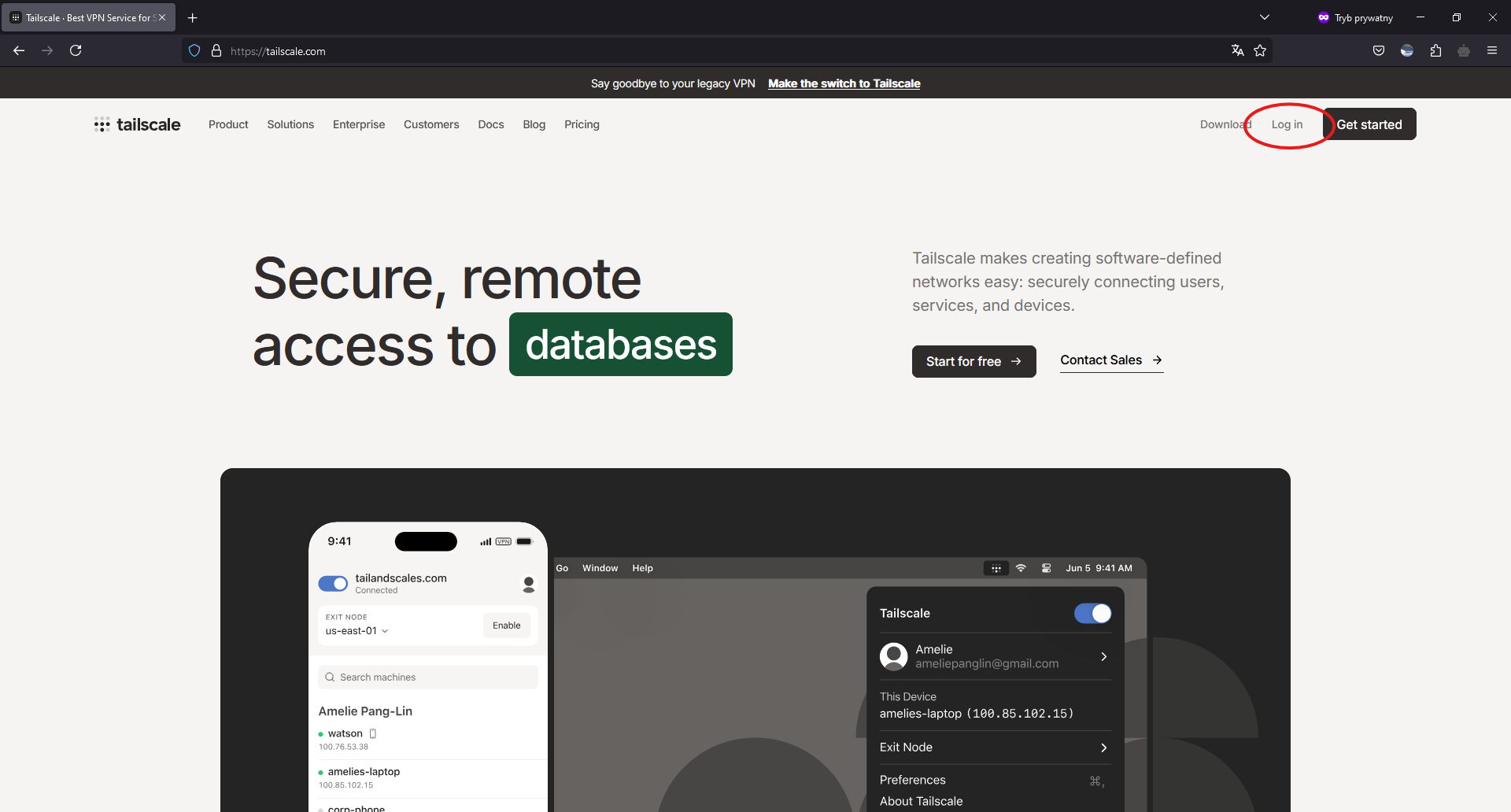This screenshot has width=1511, height=812.
Task: Open the list all tabs dropdown
Action: (1265, 17)
